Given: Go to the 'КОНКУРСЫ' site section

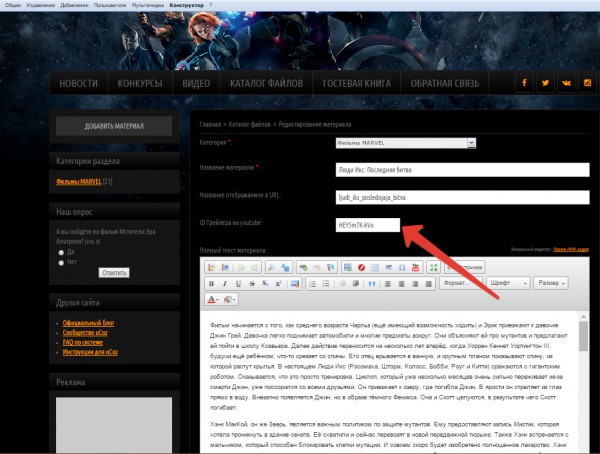Looking at the screenshot, I should pos(140,83).
